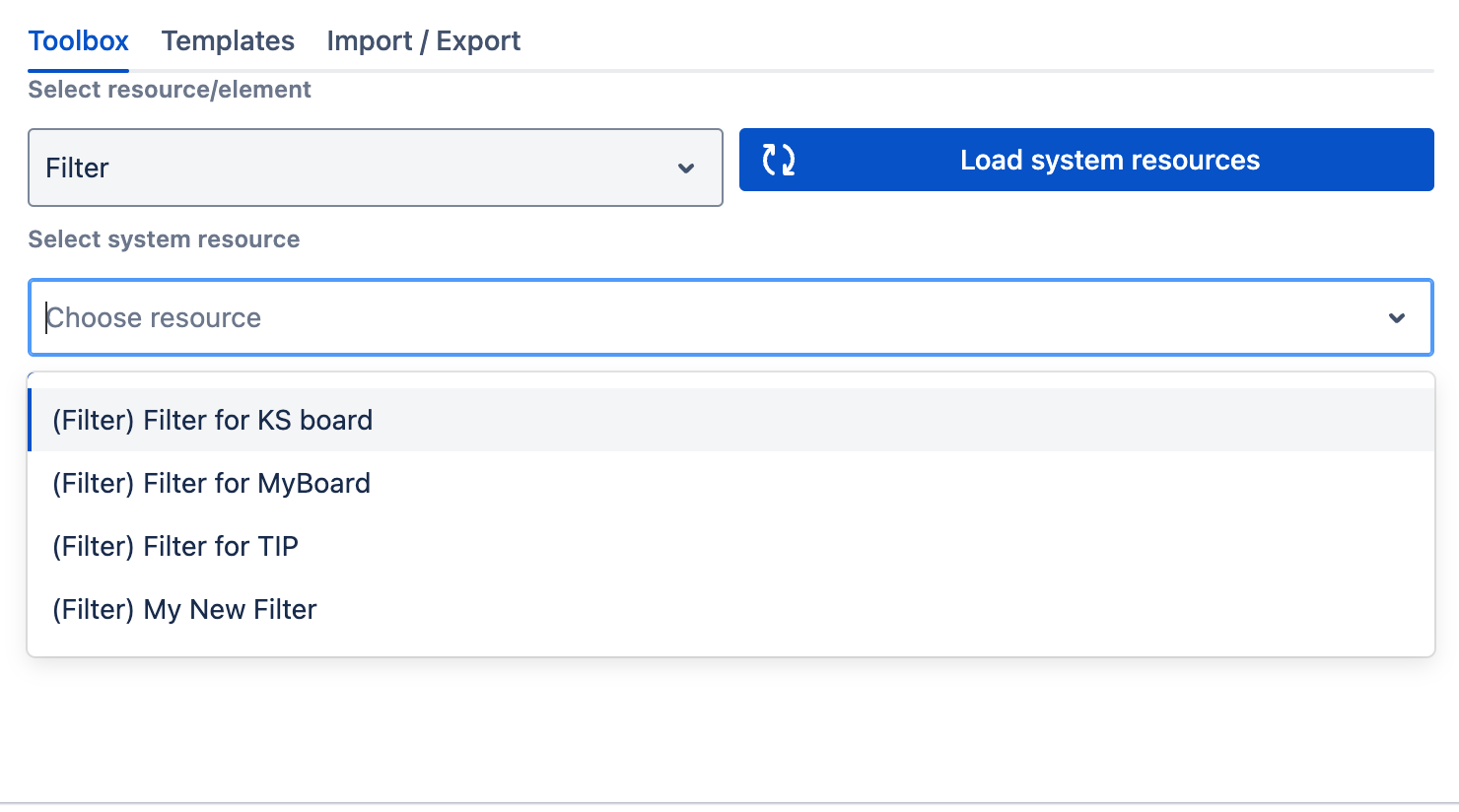The image size is (1459, 812).
Task: Click the Select system resource label
Action: pos(164,239)
